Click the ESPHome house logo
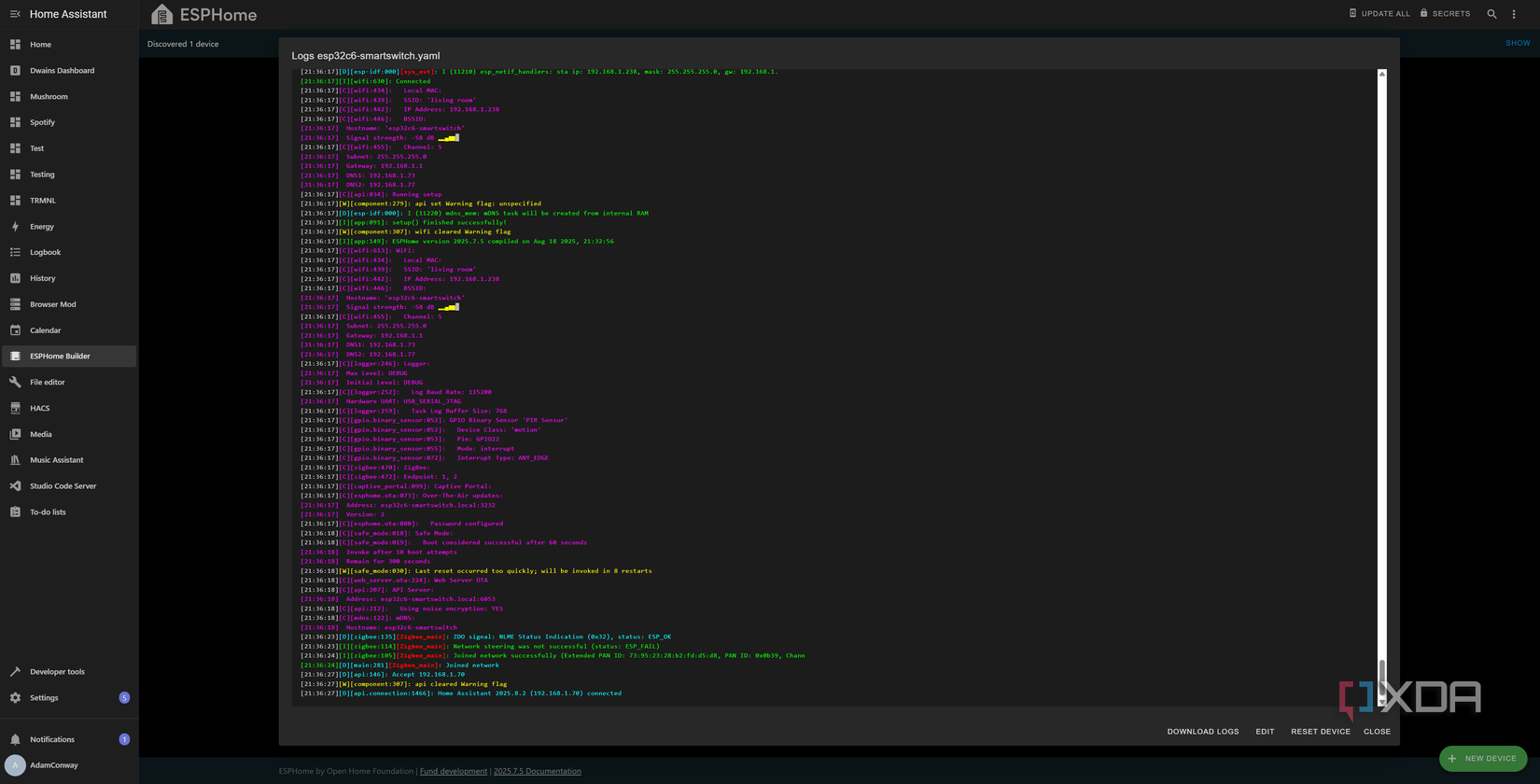 (x=162, y=14)
